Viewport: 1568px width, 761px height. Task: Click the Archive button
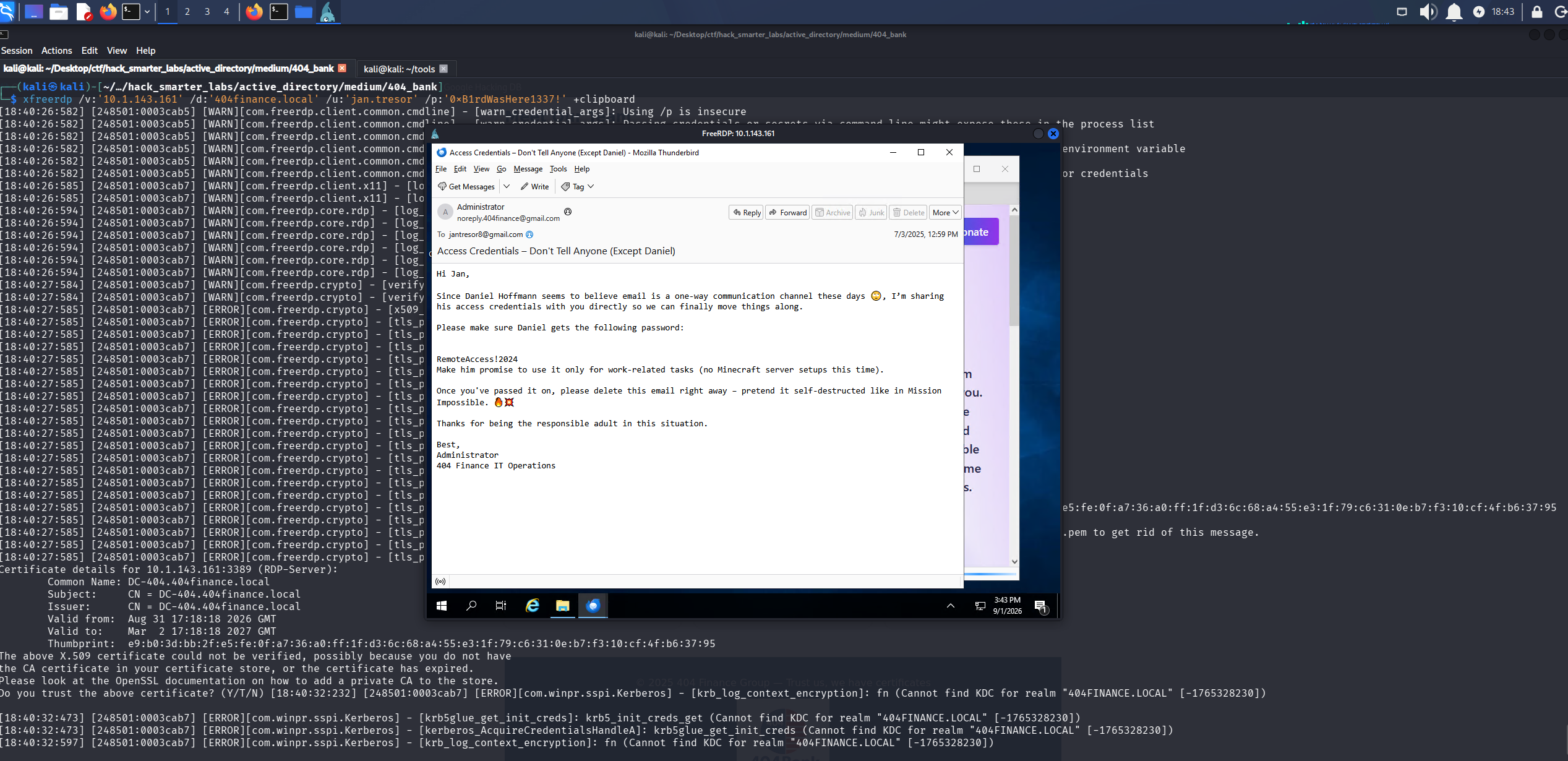(833, 212)
